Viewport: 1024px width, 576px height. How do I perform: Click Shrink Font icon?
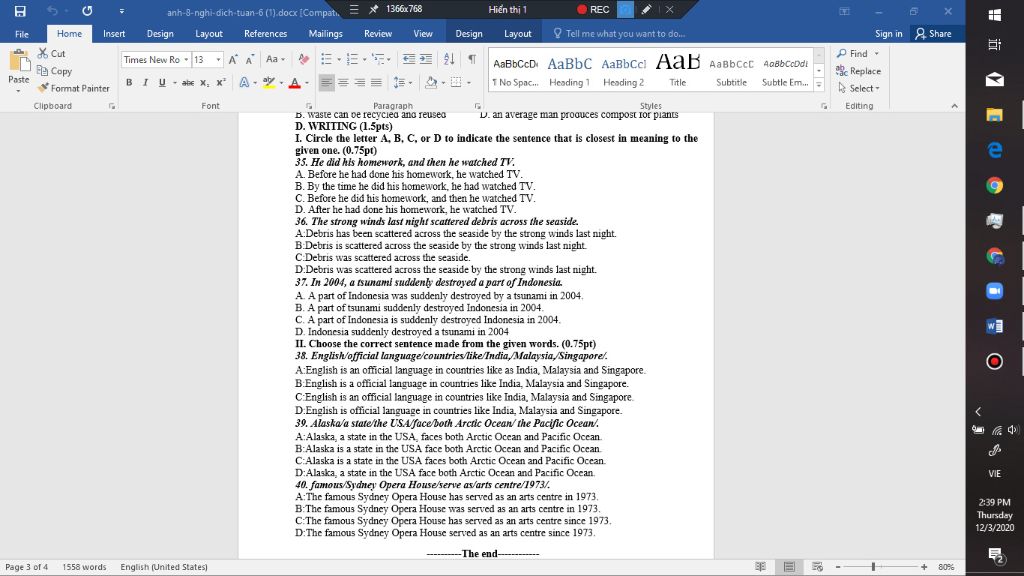coord(249,59)
